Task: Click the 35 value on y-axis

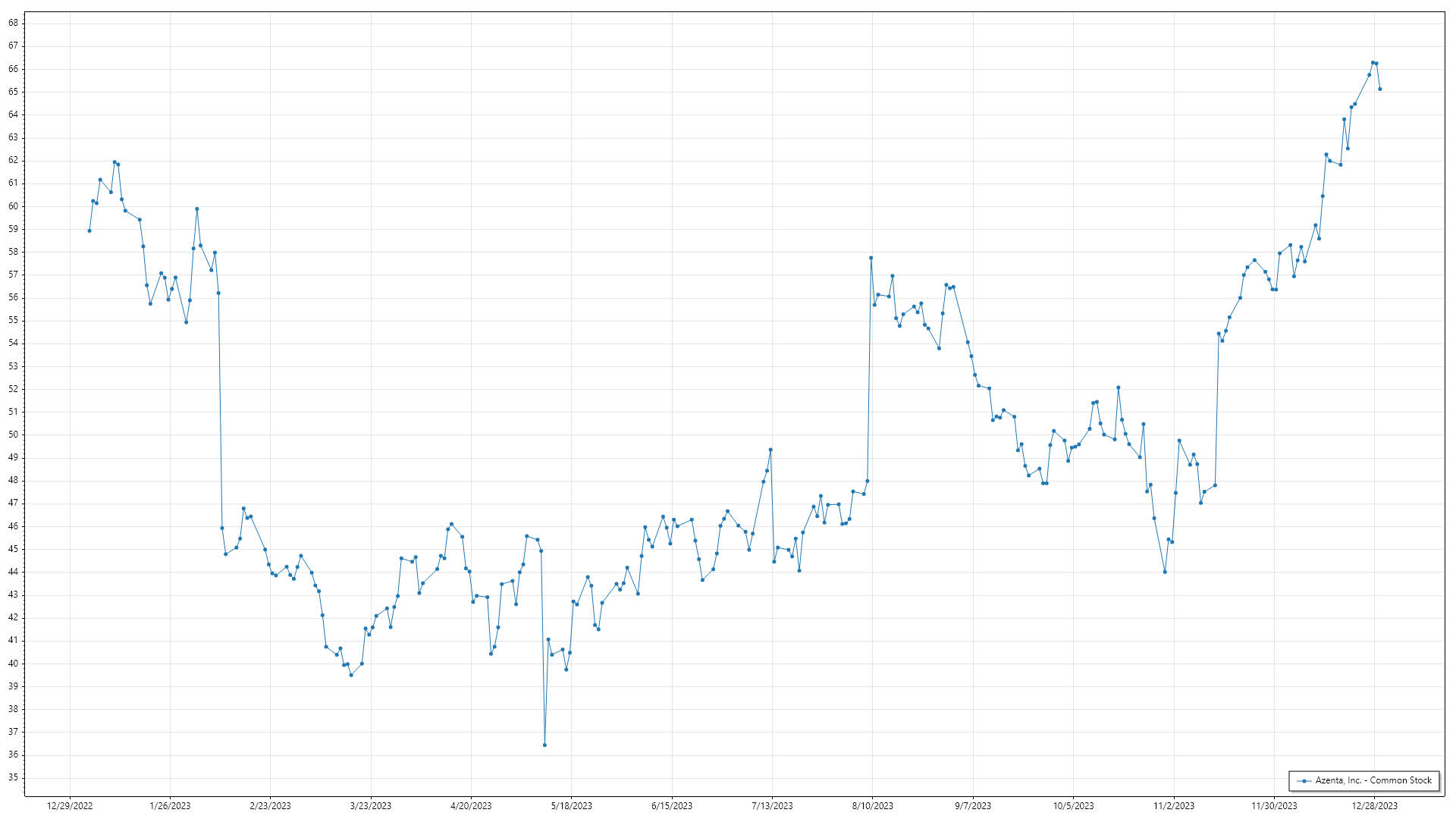Action: pos(14,777)
